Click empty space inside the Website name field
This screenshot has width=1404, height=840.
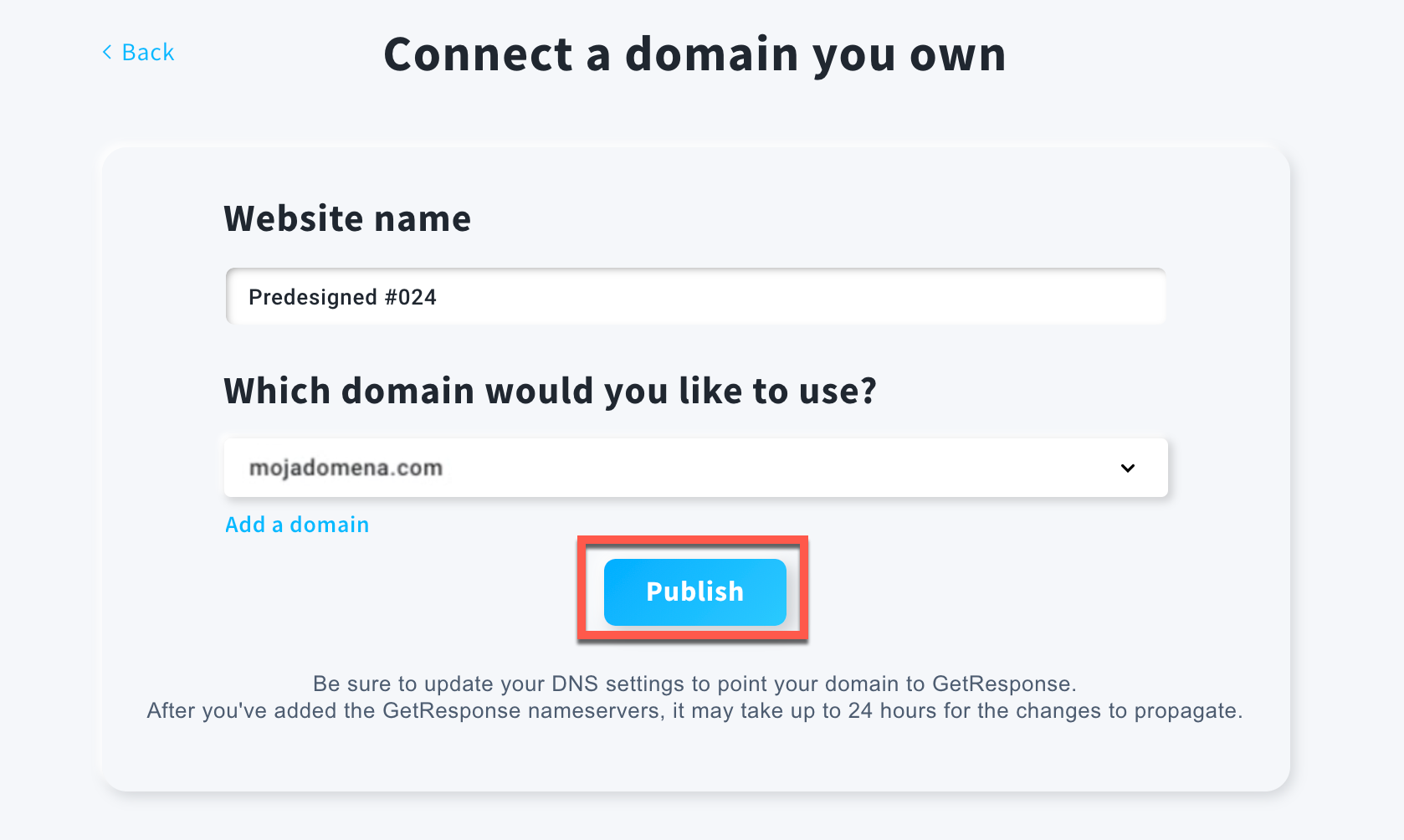click(x=795, y=296)
